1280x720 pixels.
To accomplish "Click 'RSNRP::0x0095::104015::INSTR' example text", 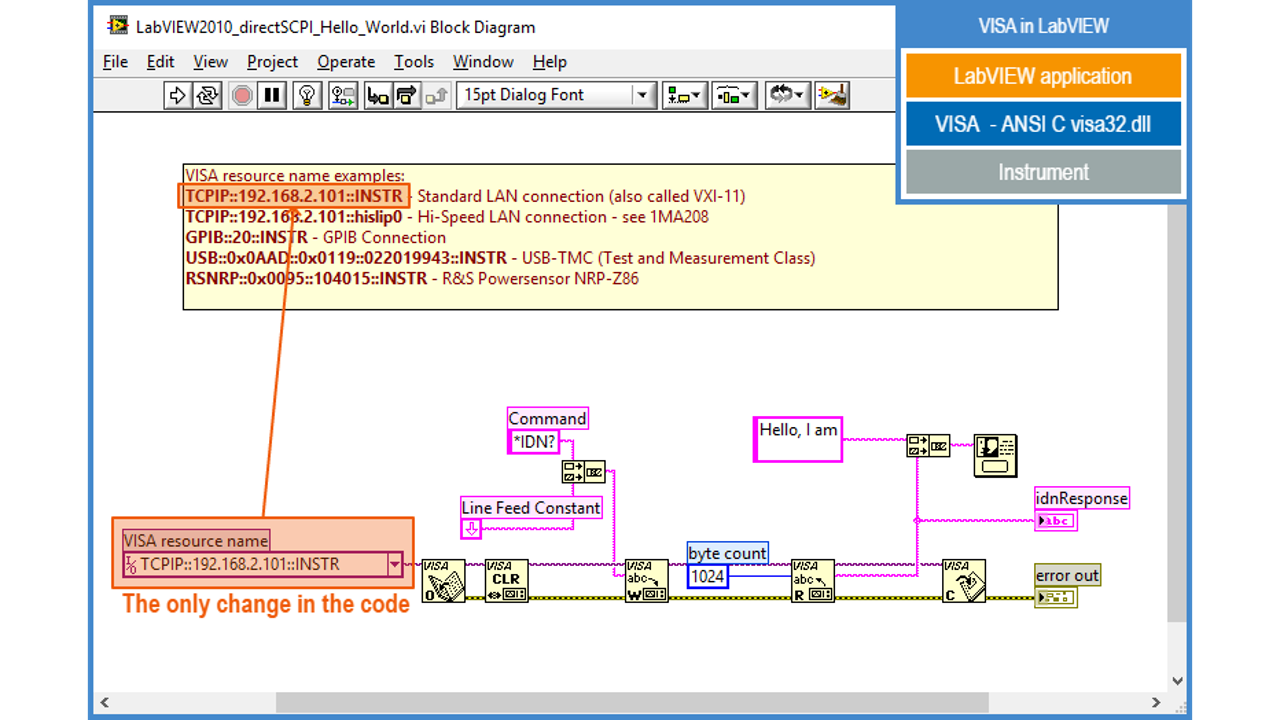I will [306, 278].
